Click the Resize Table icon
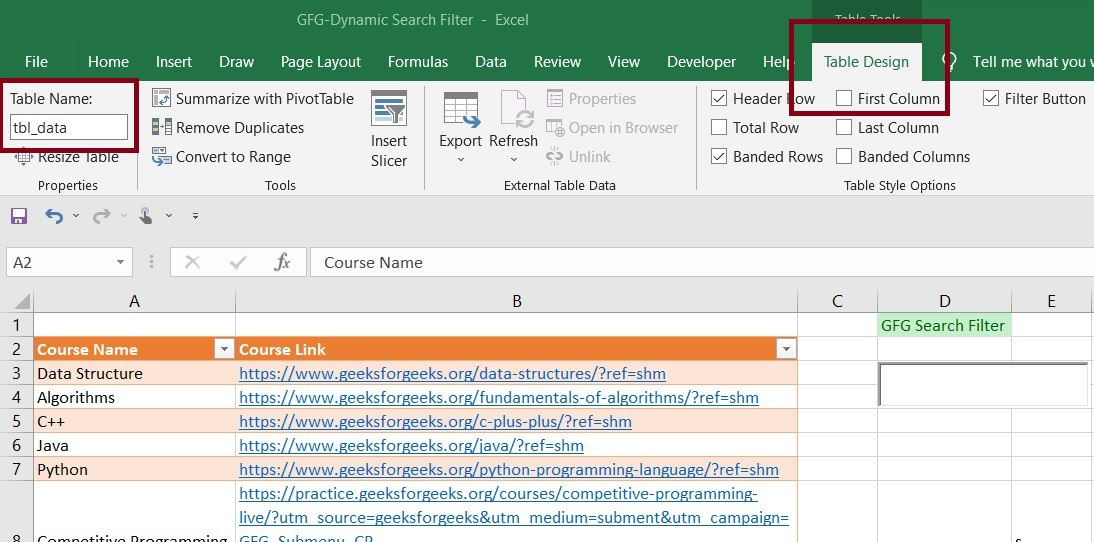This screenshot has height=542, width=1094. pyautogui.click(x=23, y=157)
